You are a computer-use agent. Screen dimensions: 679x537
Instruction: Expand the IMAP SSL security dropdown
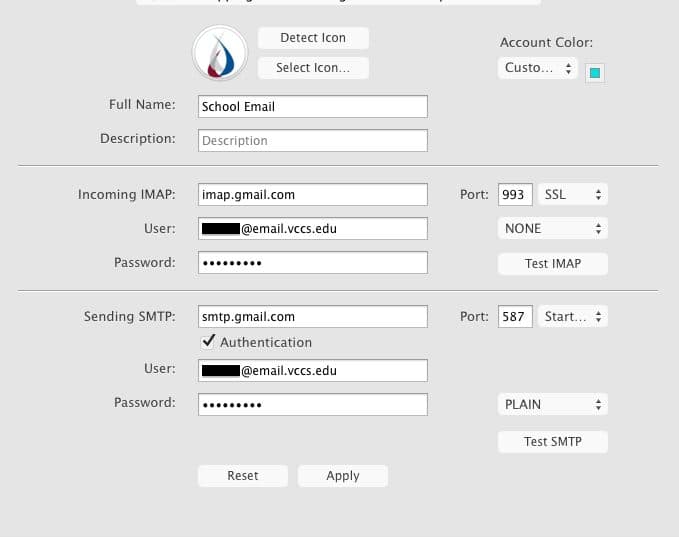pos(574,194)
